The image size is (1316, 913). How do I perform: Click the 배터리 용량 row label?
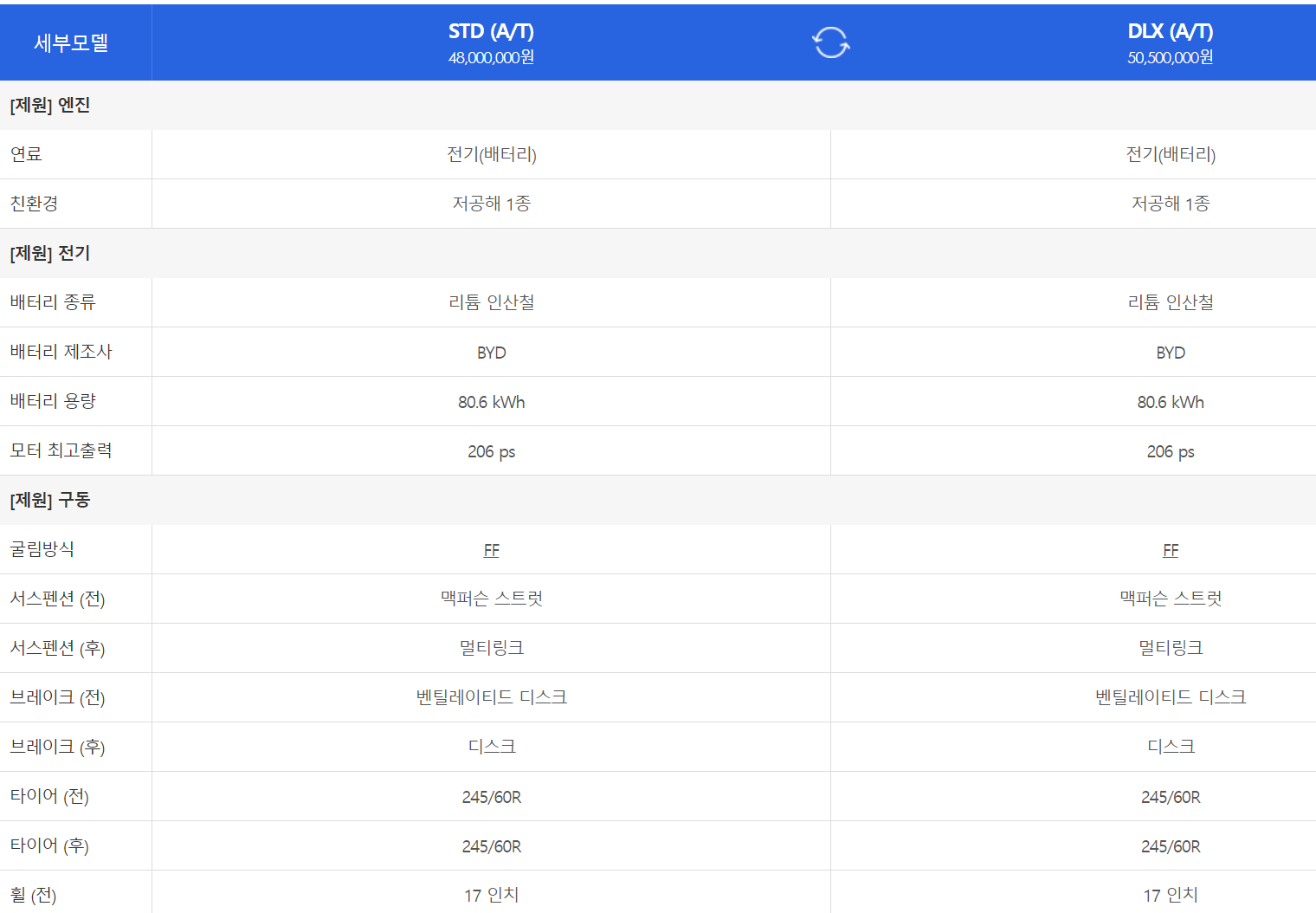tap(53, 401)
